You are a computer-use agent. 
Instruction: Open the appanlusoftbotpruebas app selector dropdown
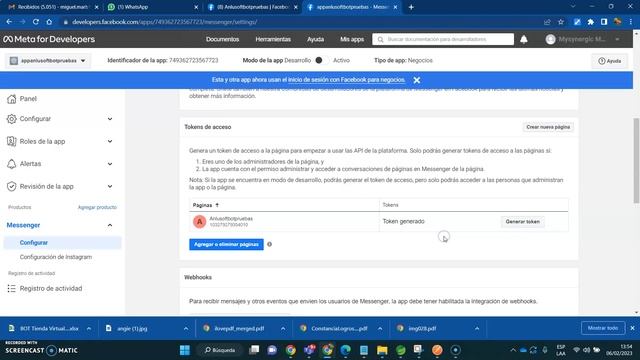(48, 60)
